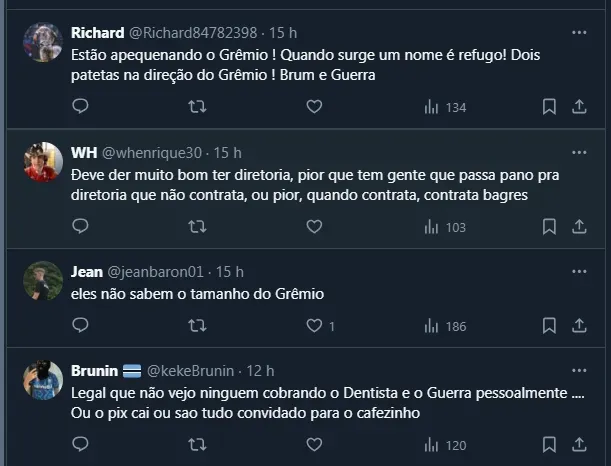Open more options on Richard's tweet

[x=579, y=33]
